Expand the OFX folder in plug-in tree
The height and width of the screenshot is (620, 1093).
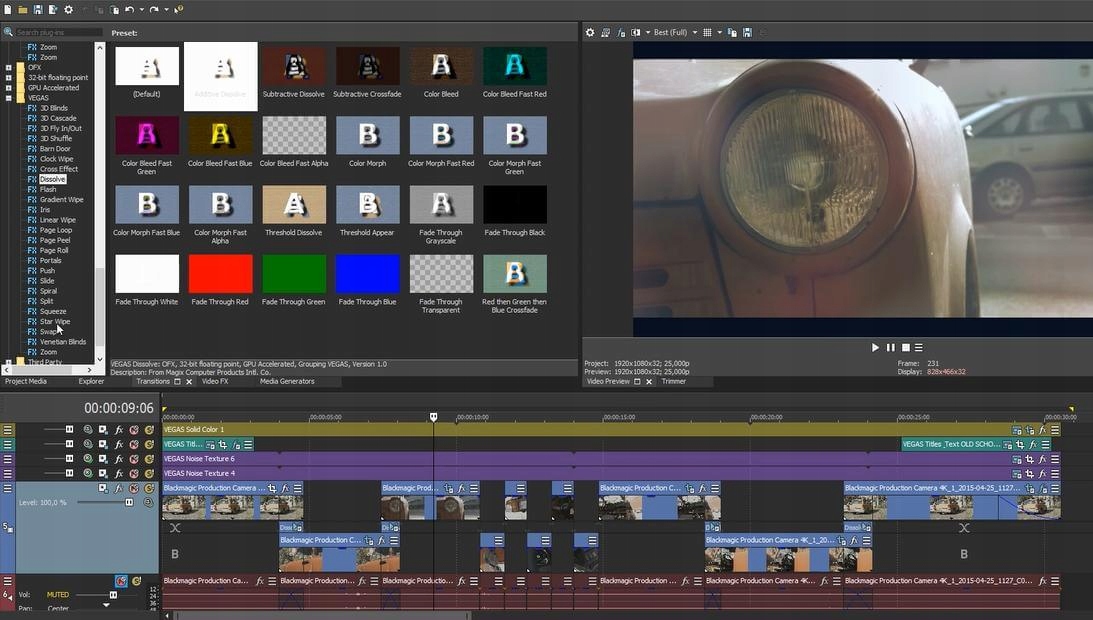(9, 67)
